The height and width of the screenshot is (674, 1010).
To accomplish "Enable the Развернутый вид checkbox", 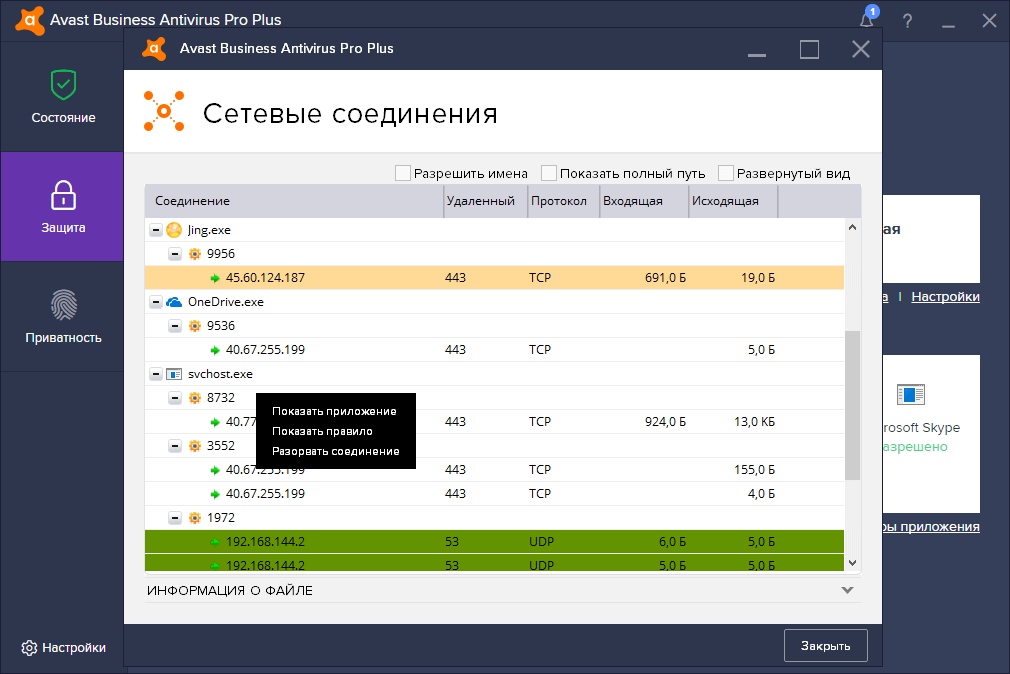I will pos(726,173).
